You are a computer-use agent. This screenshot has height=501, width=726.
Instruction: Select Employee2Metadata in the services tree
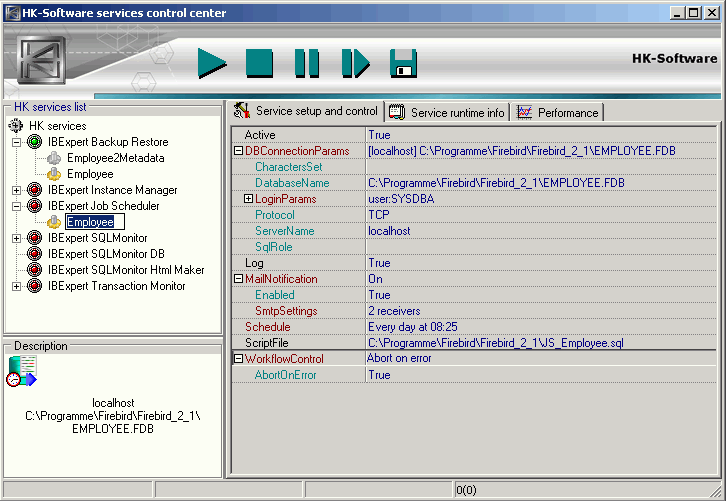115,158
